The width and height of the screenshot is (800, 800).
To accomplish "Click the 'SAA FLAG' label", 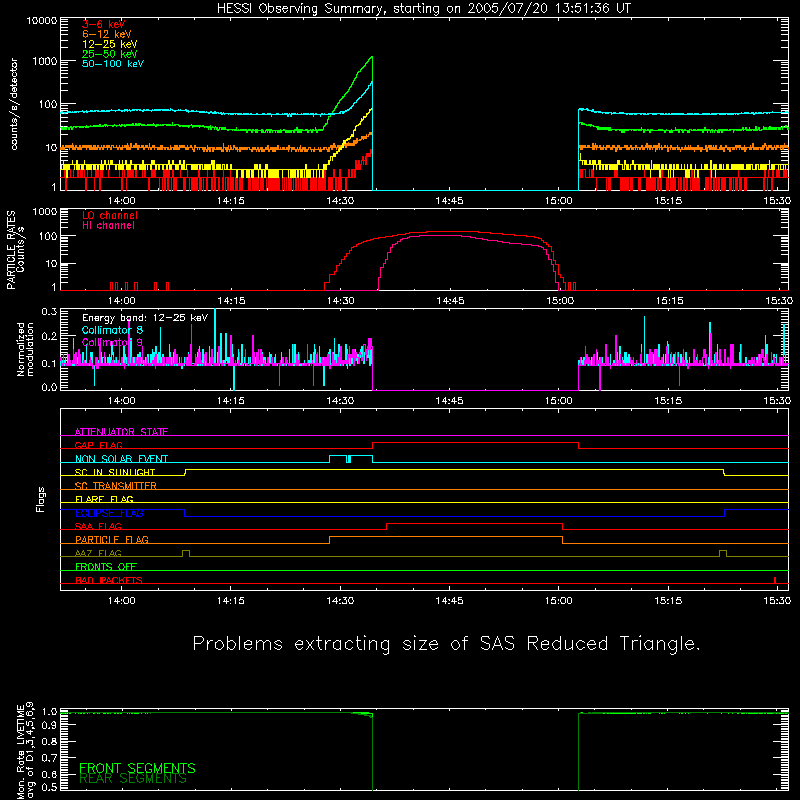I will tap(98, 527).
